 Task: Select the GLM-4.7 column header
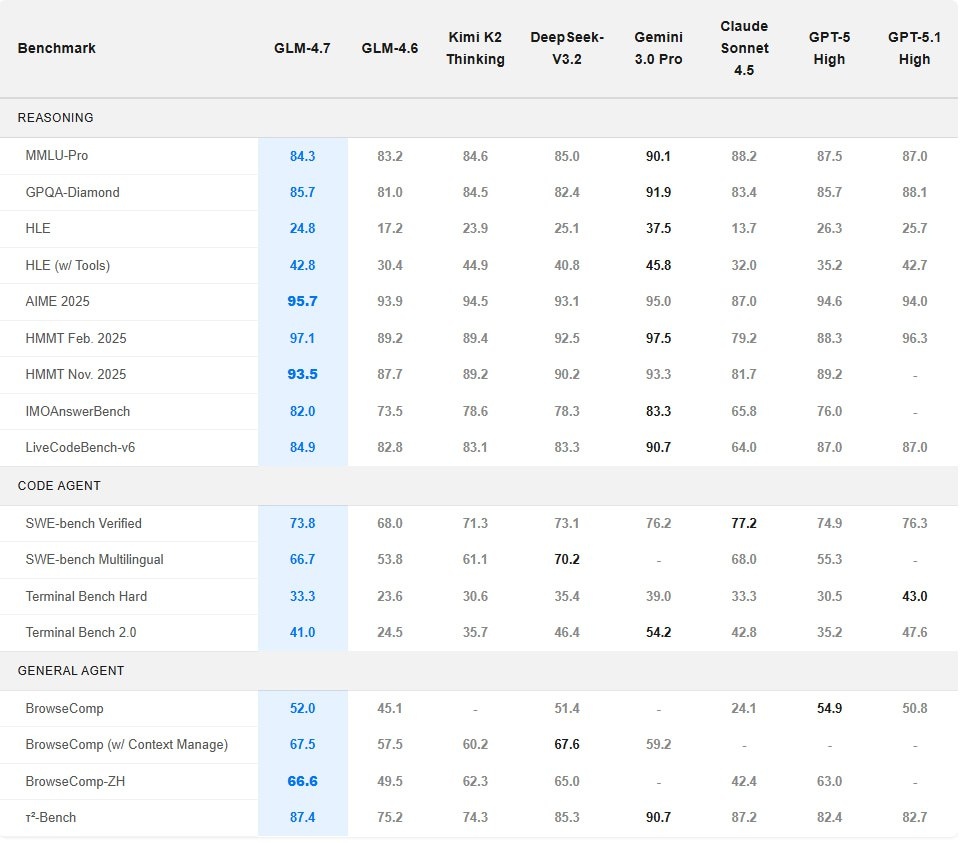point(302,48)
